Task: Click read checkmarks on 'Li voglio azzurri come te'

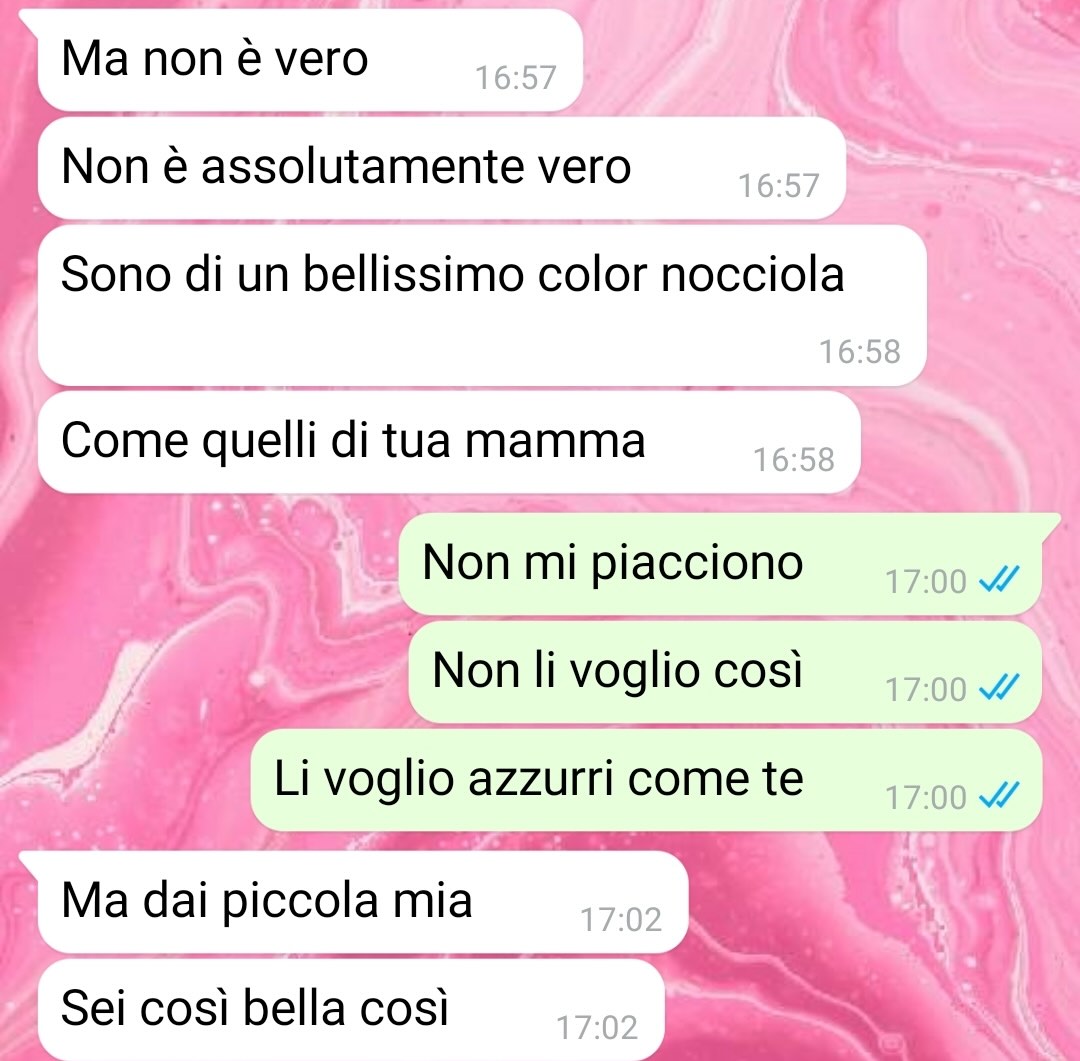Action: tap(999, 796)
